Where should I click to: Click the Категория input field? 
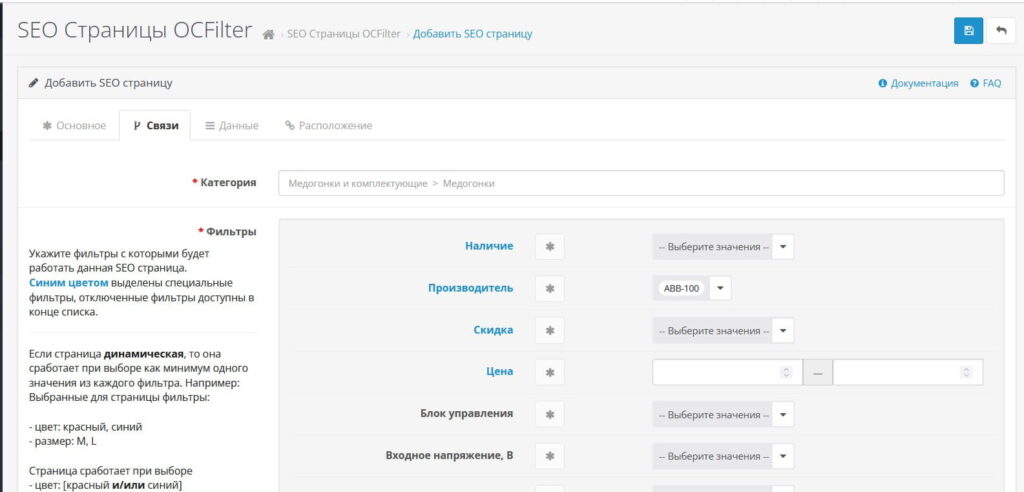pos(640,183)
